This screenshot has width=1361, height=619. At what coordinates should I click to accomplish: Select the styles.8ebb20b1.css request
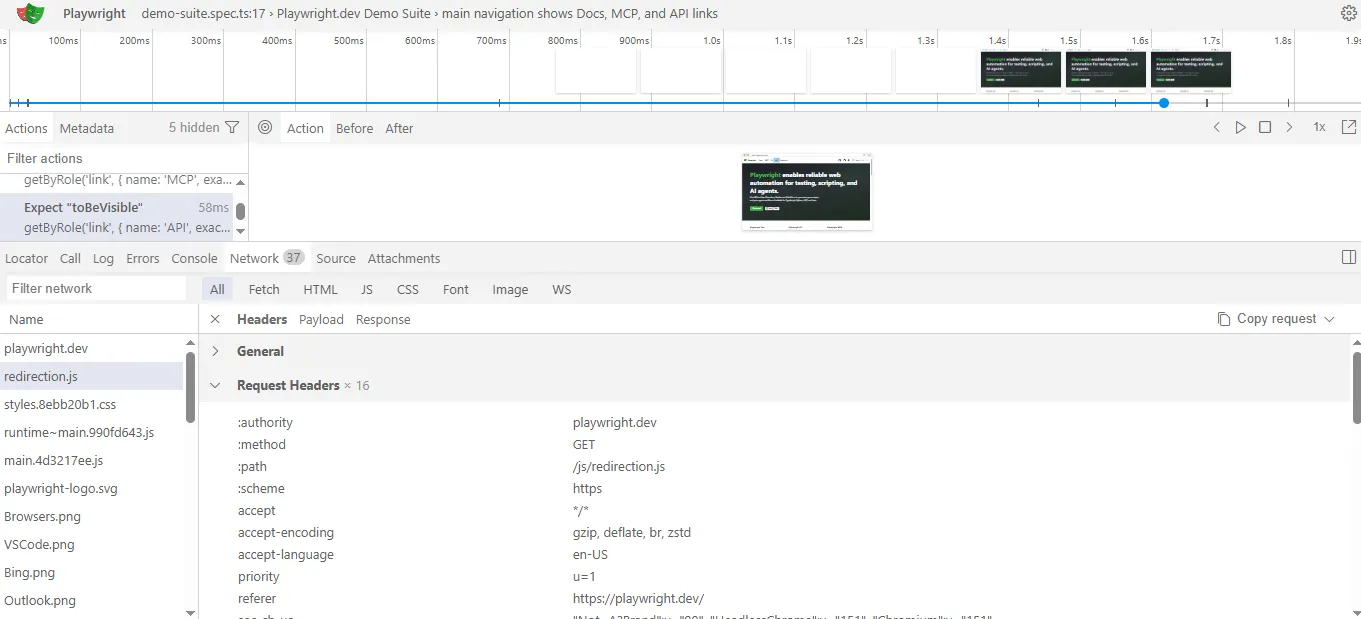pos(91,404)
